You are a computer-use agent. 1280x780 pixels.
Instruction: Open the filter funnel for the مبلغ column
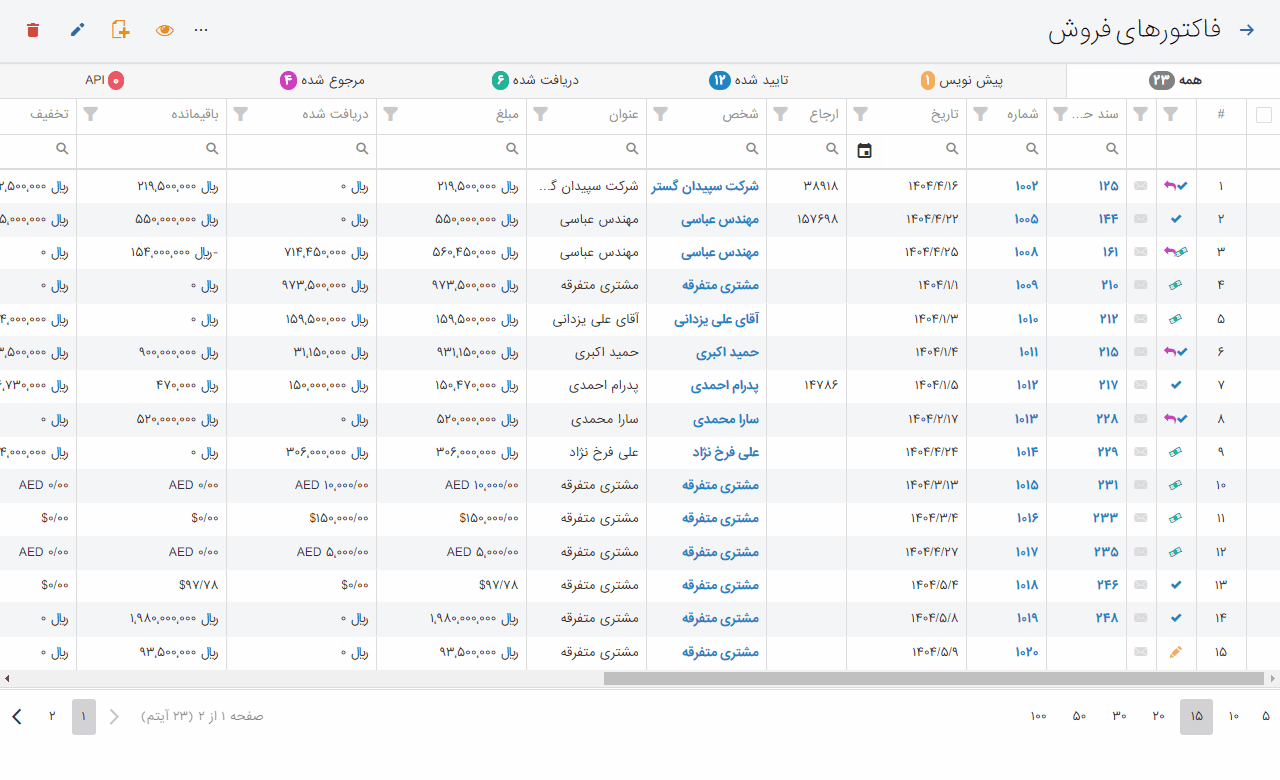541,114
